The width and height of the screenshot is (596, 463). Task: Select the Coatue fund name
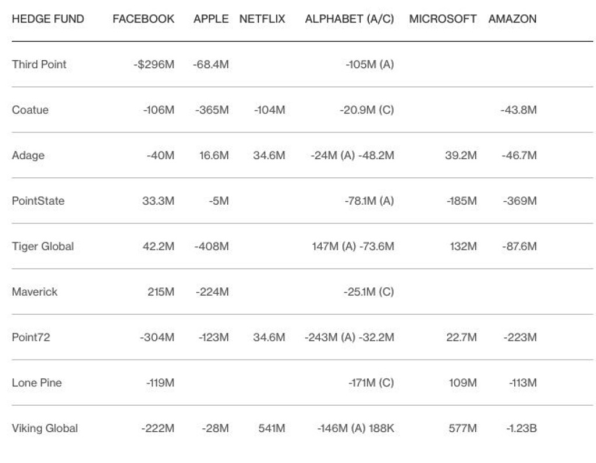(x=30, y=110)
